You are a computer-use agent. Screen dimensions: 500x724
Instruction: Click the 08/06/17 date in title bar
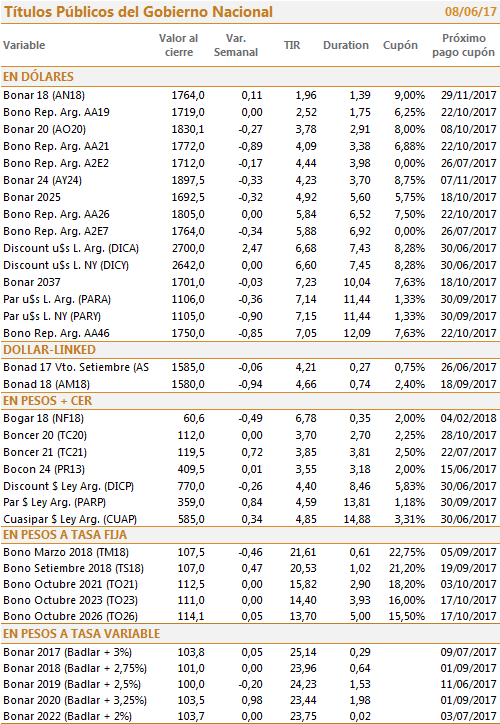coord(470,12)
